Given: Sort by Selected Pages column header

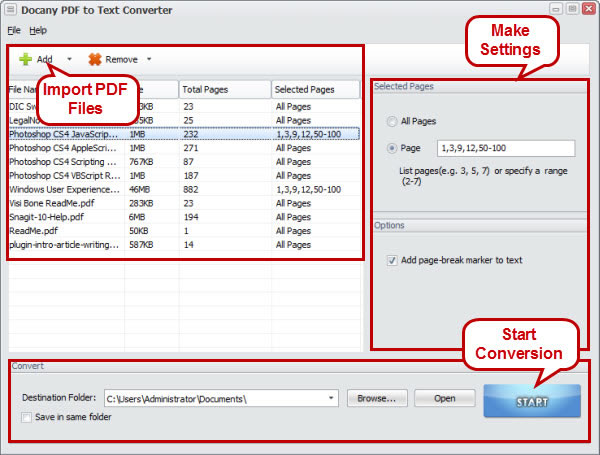Looking at the screenshot, I should pos(315,89).
